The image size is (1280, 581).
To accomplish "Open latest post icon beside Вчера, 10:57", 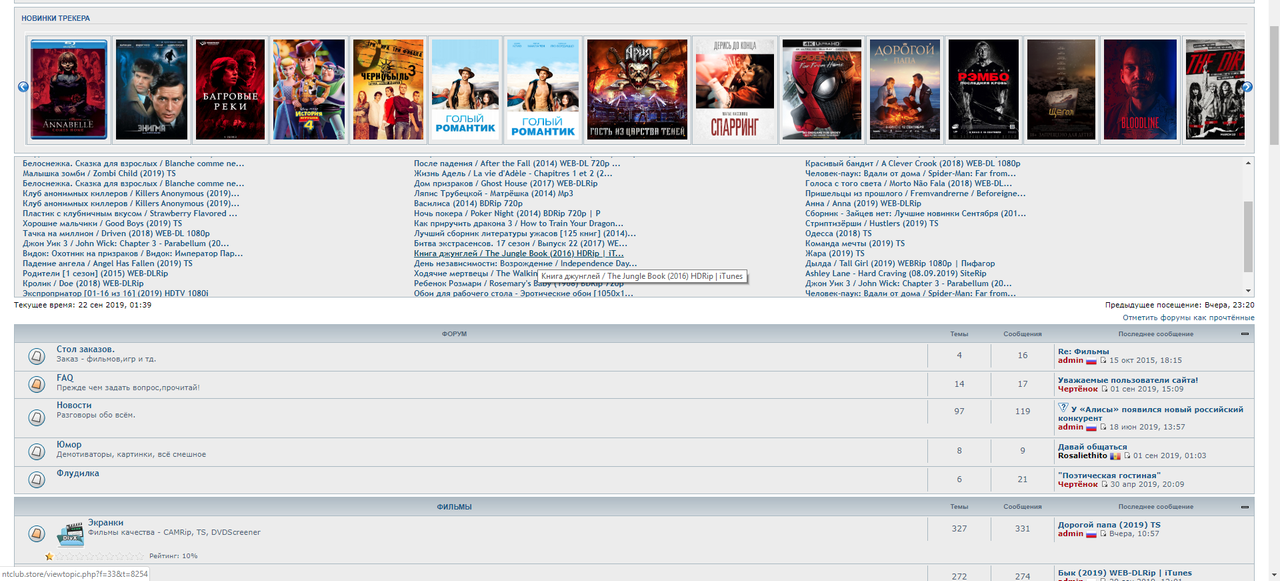I will point(1105,534).
